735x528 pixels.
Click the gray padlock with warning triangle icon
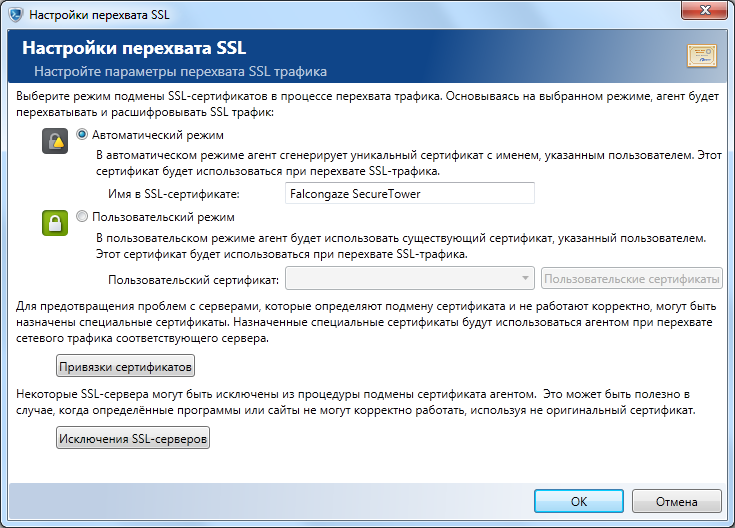click(55, 141)
